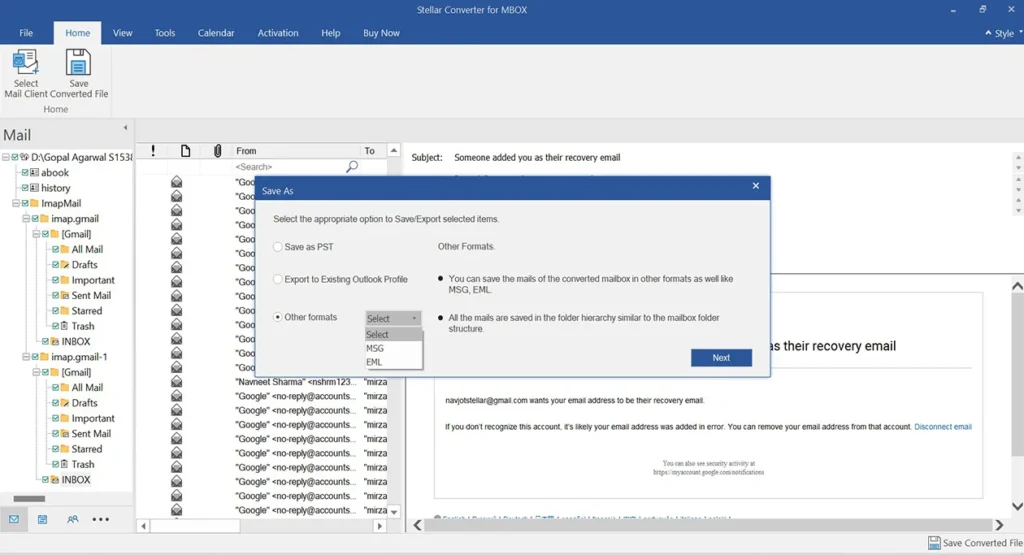The image size is (1024, 555).
Task: Toggle the ImapMail folder checkbox
Action: (x=25, y=203)
